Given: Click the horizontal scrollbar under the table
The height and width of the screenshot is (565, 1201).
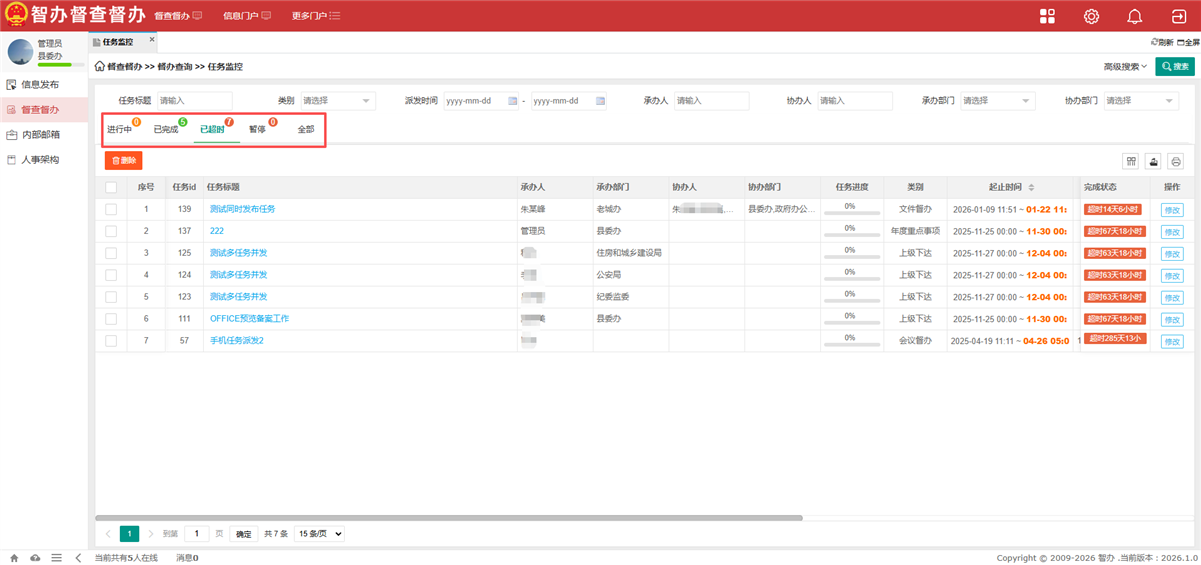Looking at the screenshot, I should [x=450, y=518].
